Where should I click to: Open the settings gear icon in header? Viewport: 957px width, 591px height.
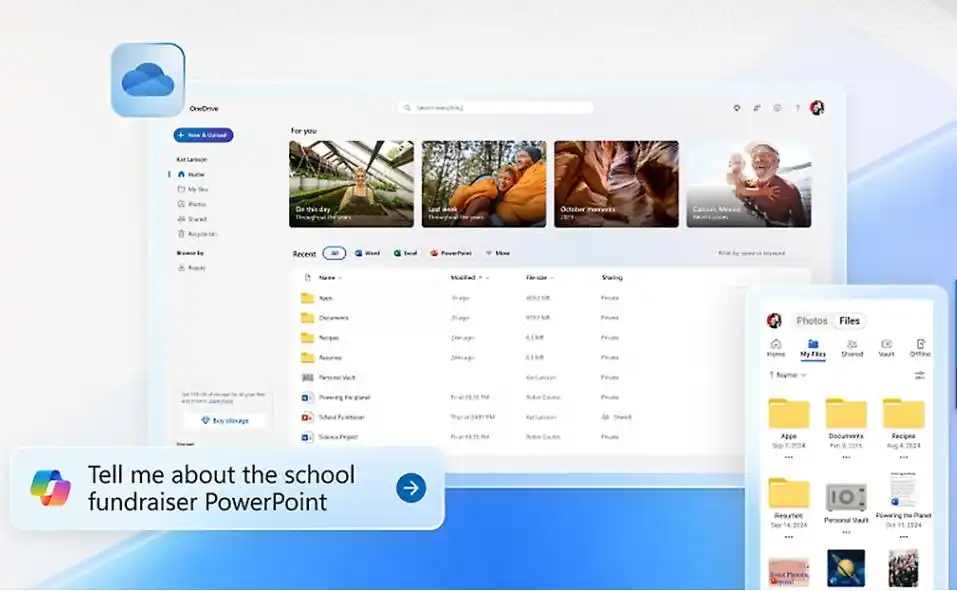pyautogui.click(x=777, y=108)
